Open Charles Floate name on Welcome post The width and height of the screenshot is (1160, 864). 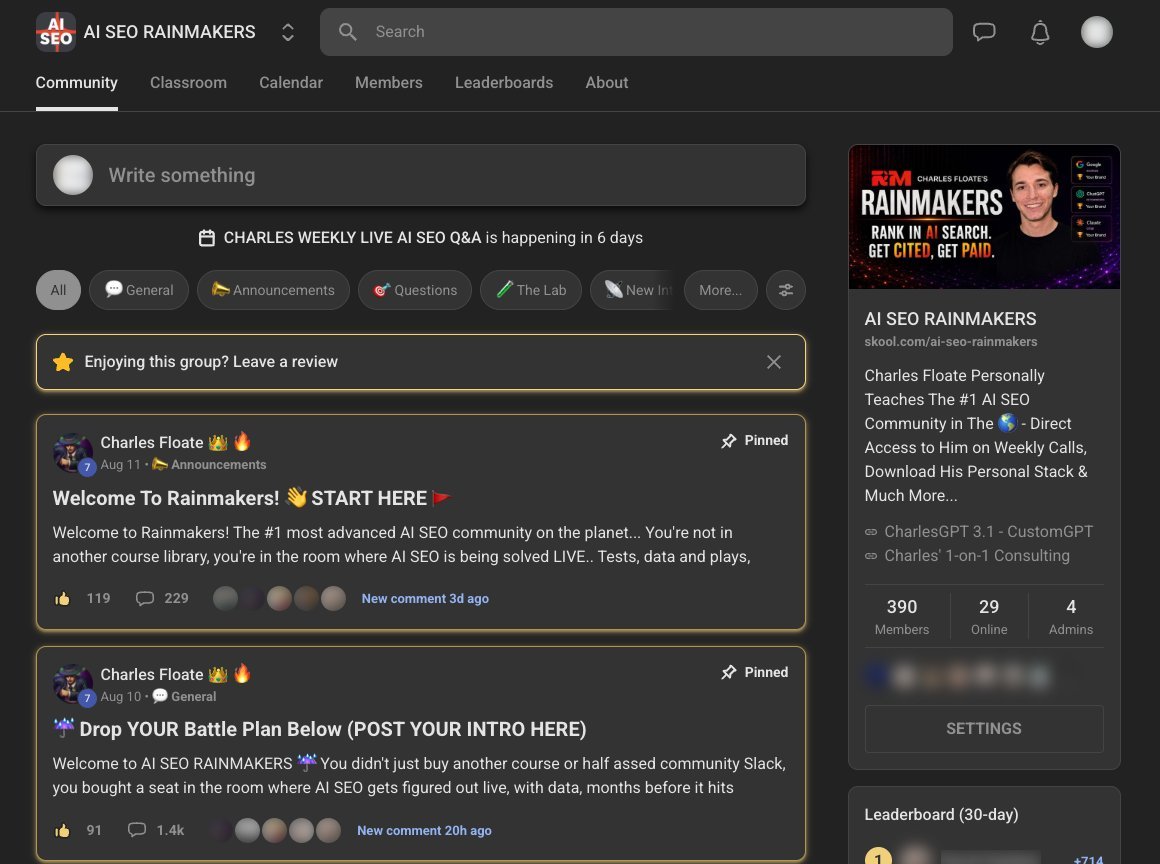[152, 442]
